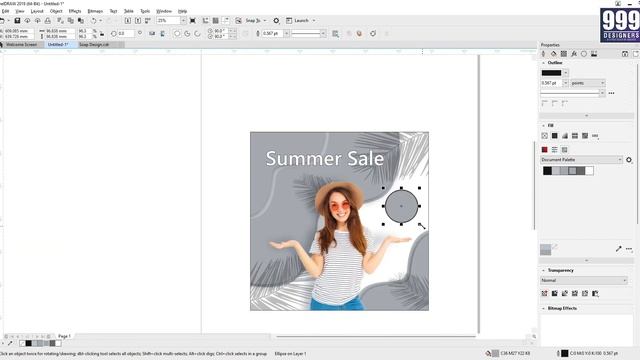Viewport: 640px width, 360px height.
Task: Open the Launch dropdown
Action: [314, 20]
